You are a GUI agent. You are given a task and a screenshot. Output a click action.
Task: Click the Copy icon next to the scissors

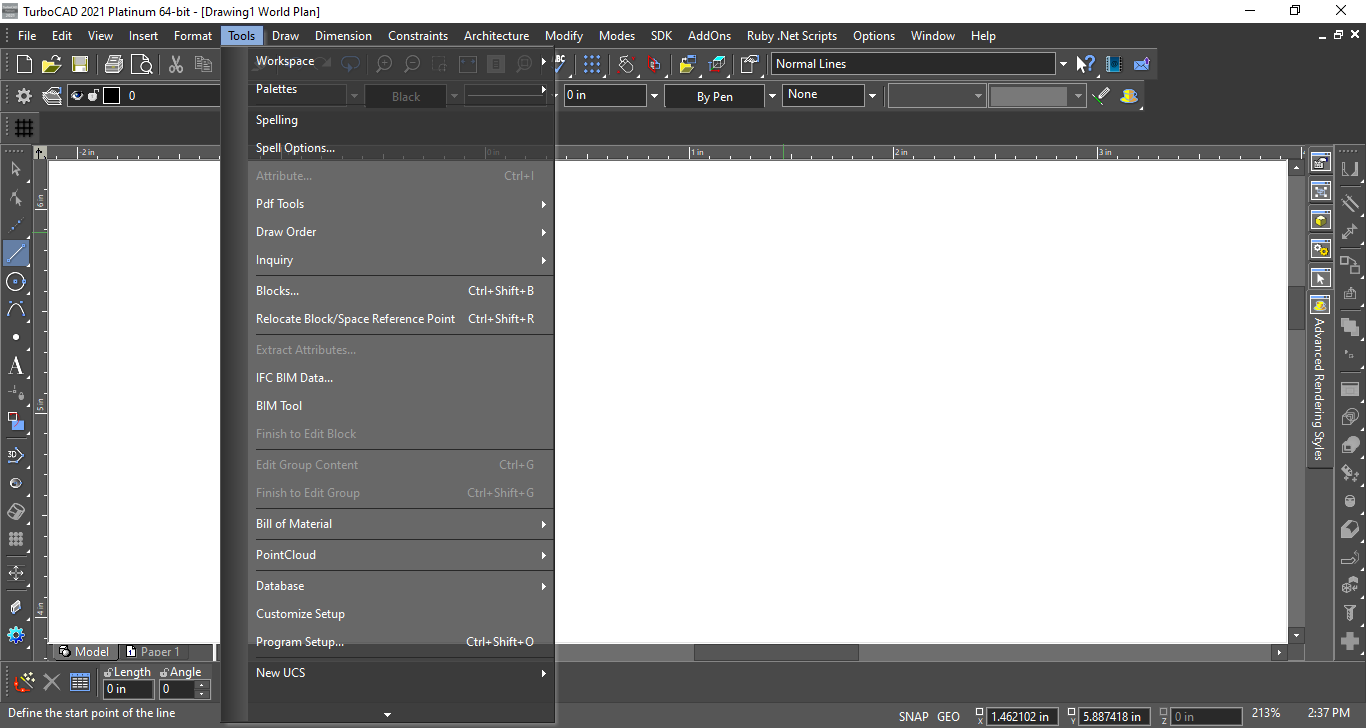[204, 64]
